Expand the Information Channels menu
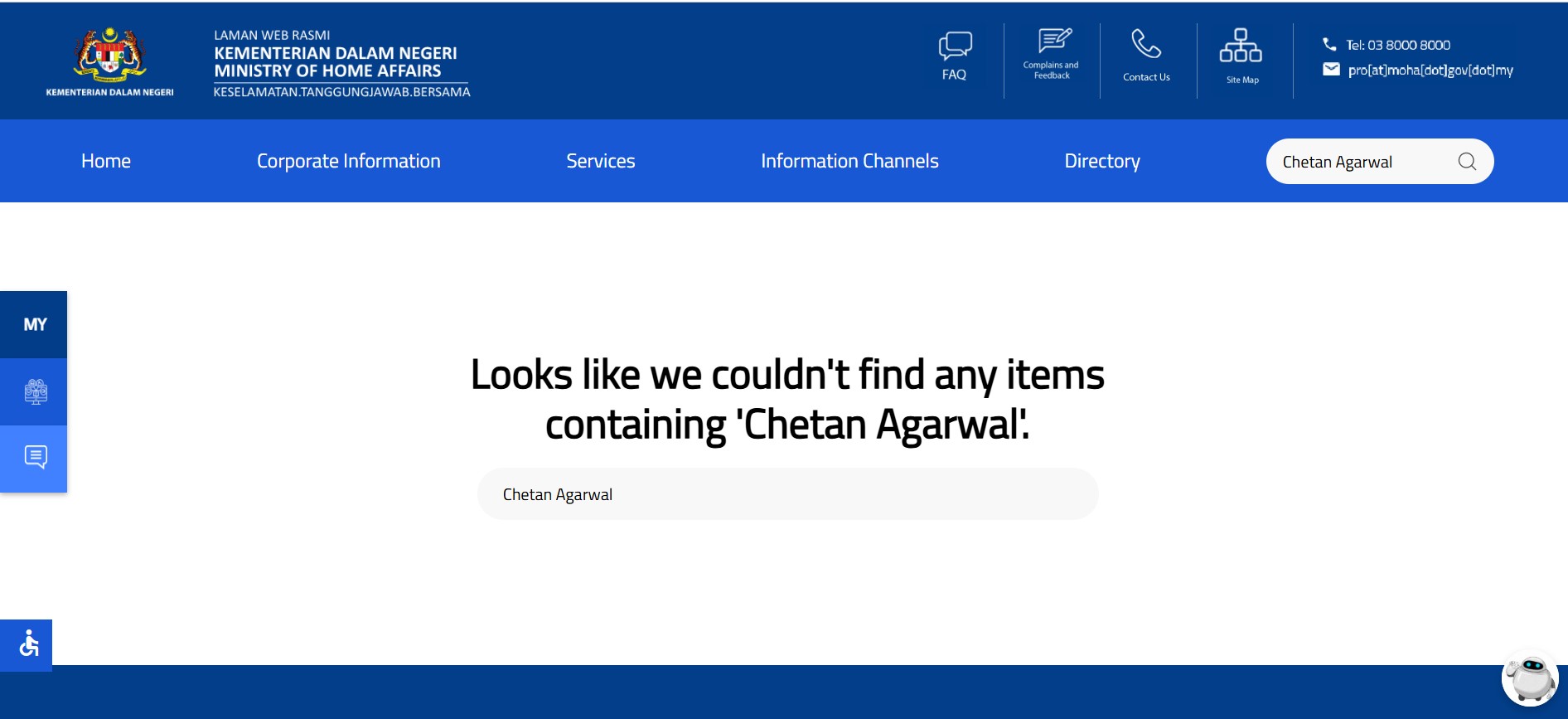 (x=849, y=161)
